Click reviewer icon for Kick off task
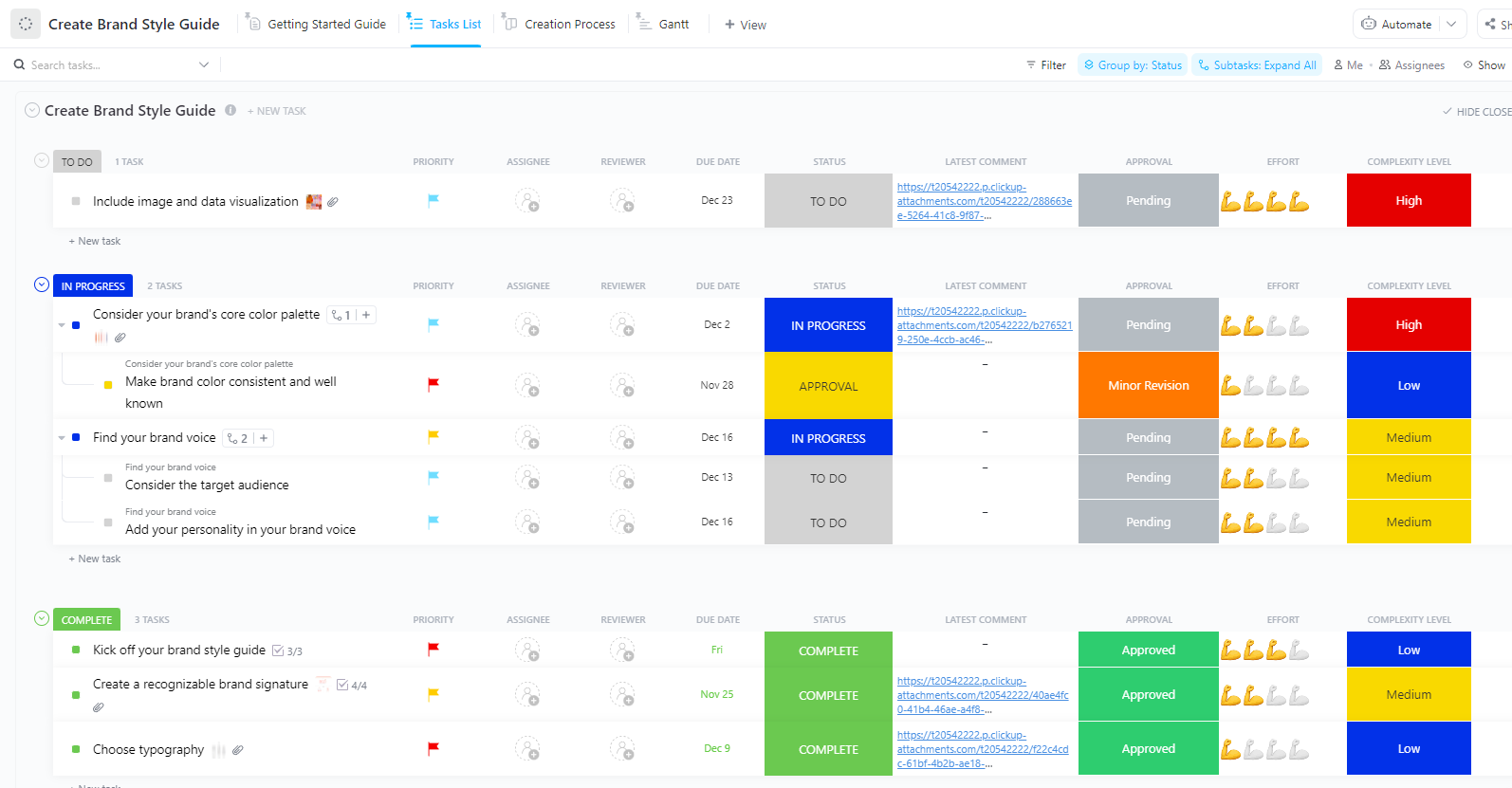 coord(622,651)
